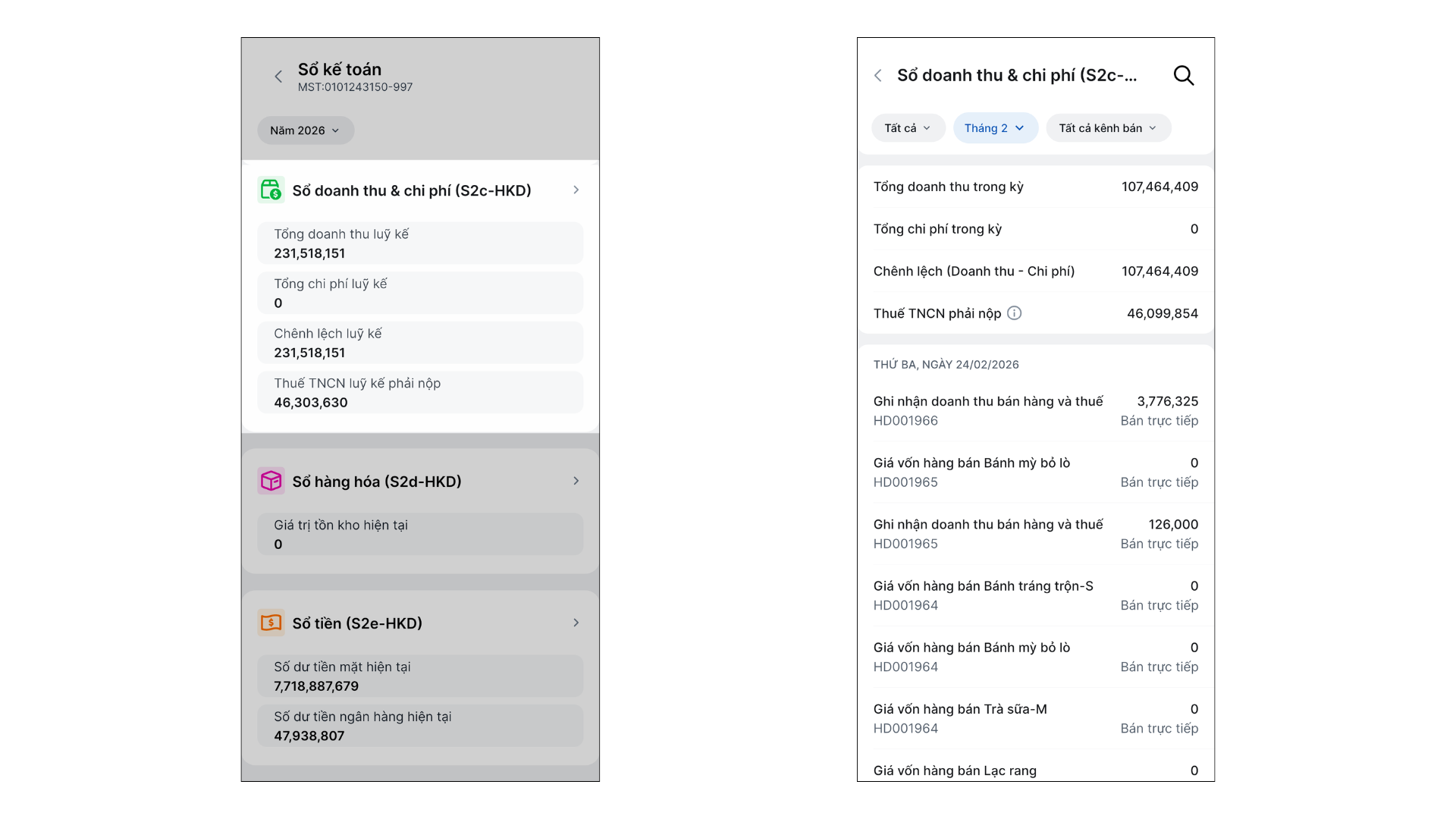Select the first HD001966 revenue entry

point(1035,410)
